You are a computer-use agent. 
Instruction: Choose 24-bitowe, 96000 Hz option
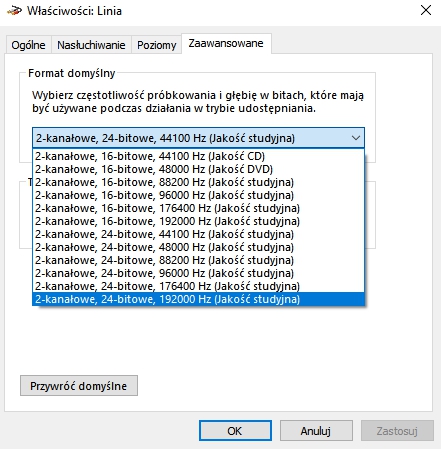pyautogui.click(x=198, y=273)
